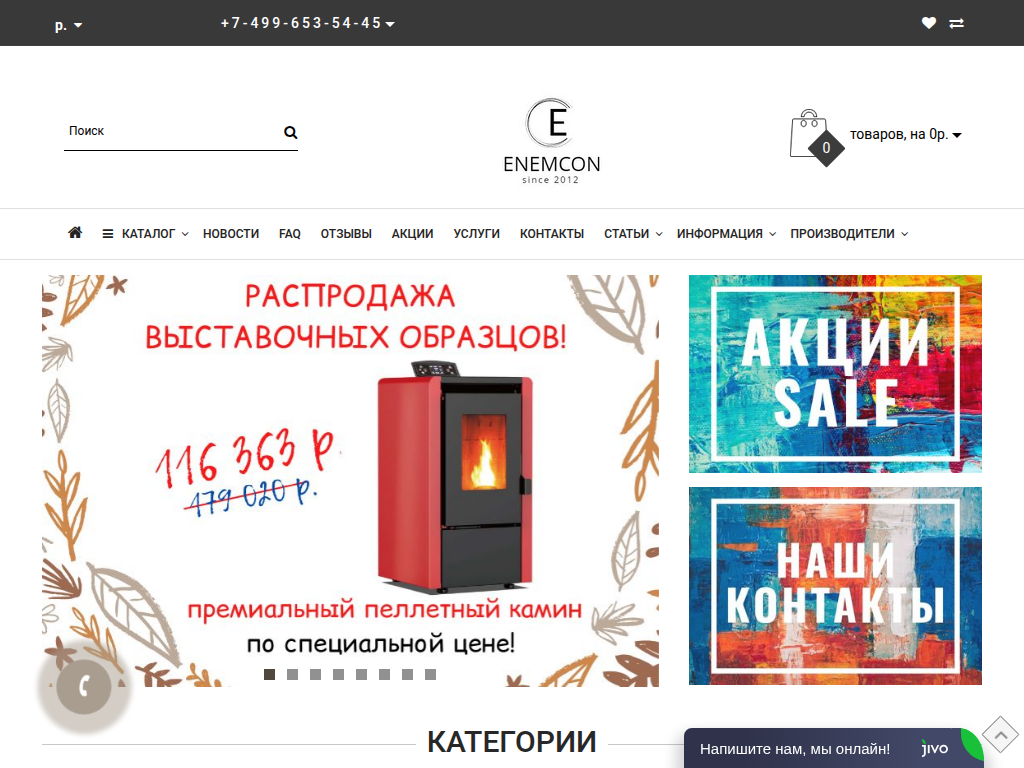Click the ENEMCON logo
Screen dimensions: 1024x768
pos(551,141)
